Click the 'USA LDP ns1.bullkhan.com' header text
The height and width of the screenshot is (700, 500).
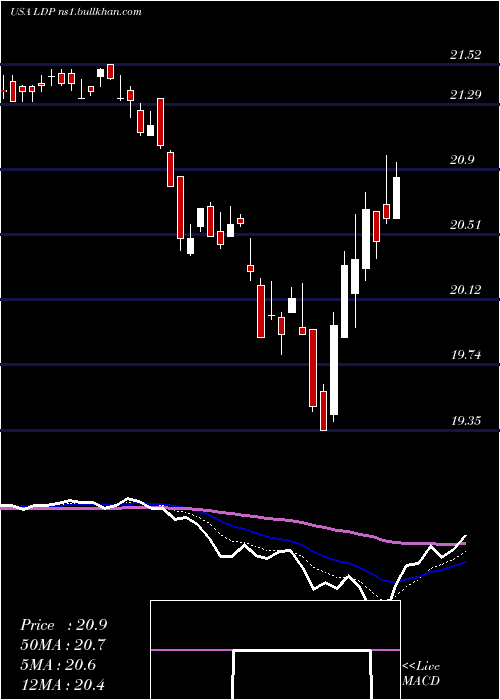point(76,12)
